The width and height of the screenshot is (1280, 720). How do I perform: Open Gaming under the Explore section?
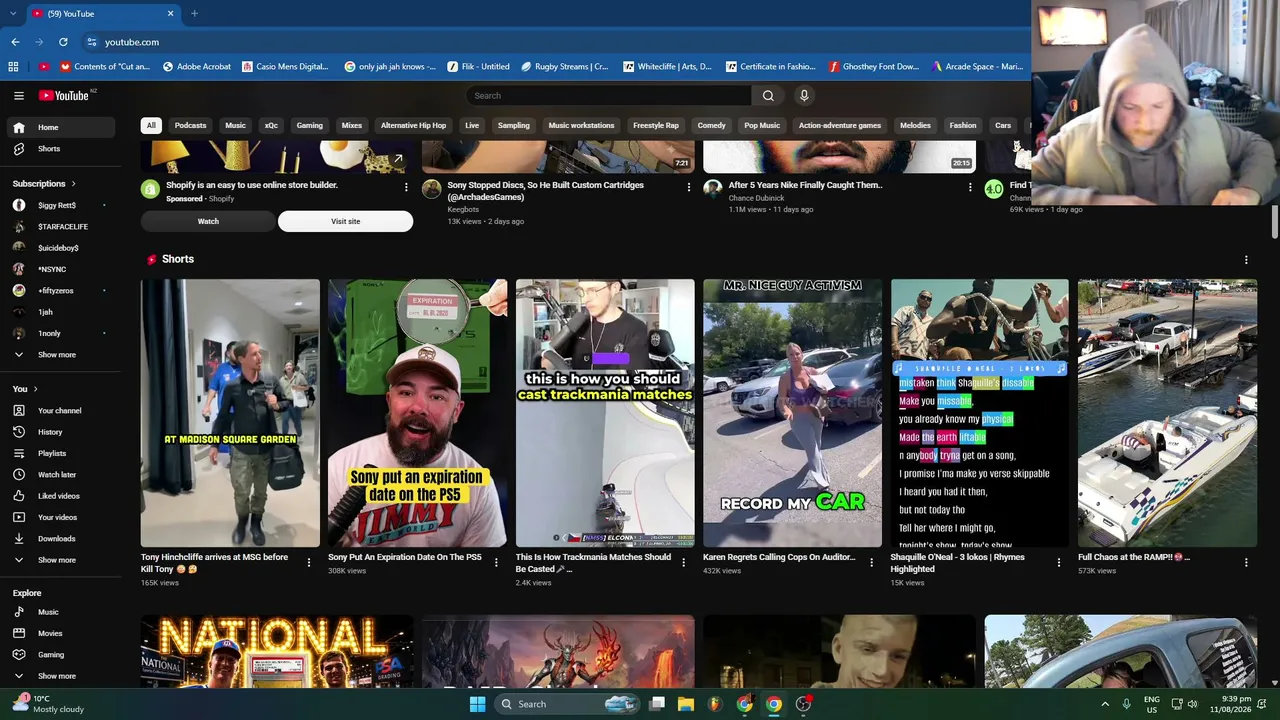[x=61, y=655]
